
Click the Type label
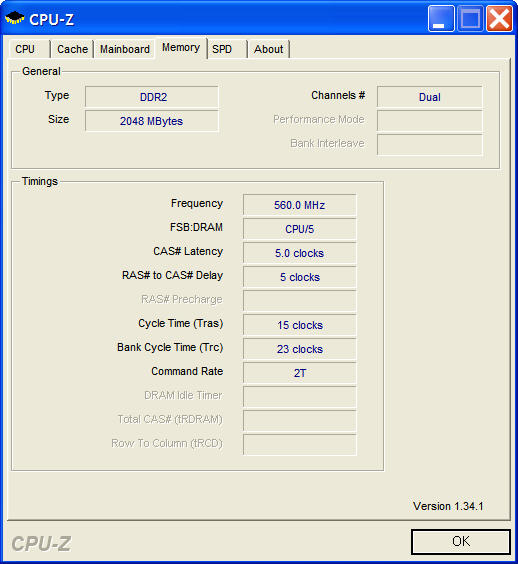pos(57,96)
